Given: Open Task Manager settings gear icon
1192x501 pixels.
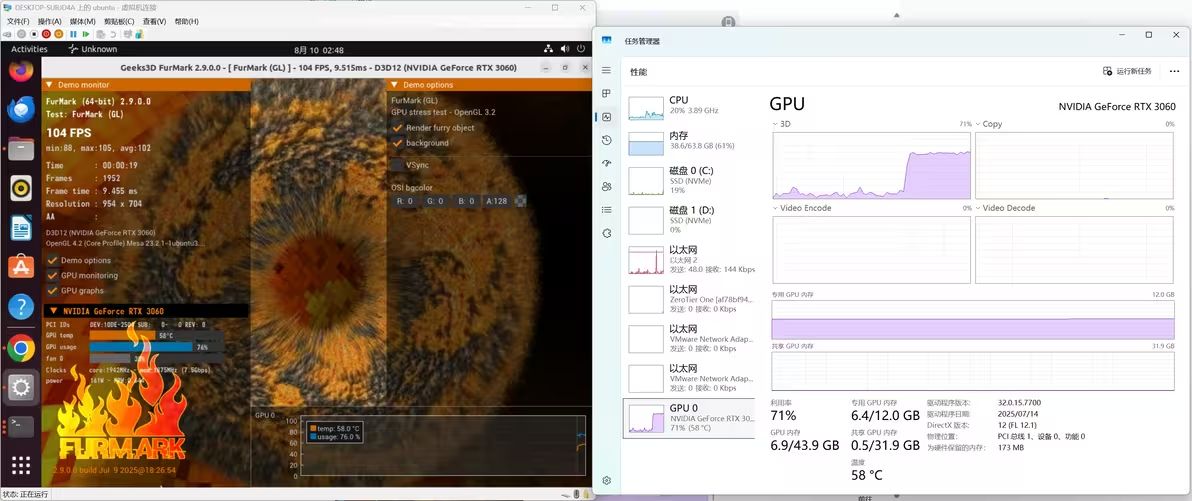Looking at the screenshot, I should click(606, 480).
